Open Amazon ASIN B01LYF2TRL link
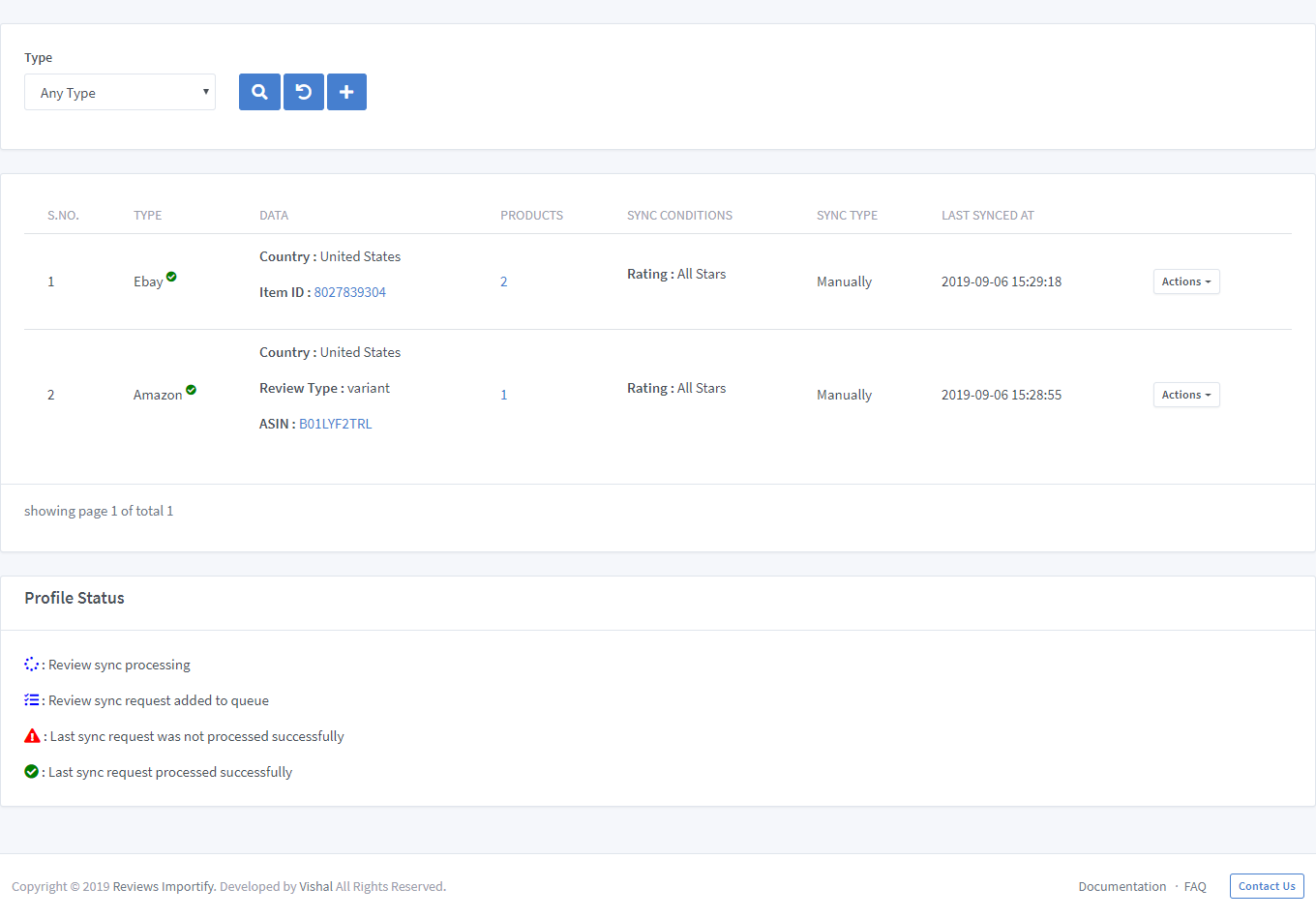Image resolution: width=1316 pixels, height=918 pixels. coord(335,424)
